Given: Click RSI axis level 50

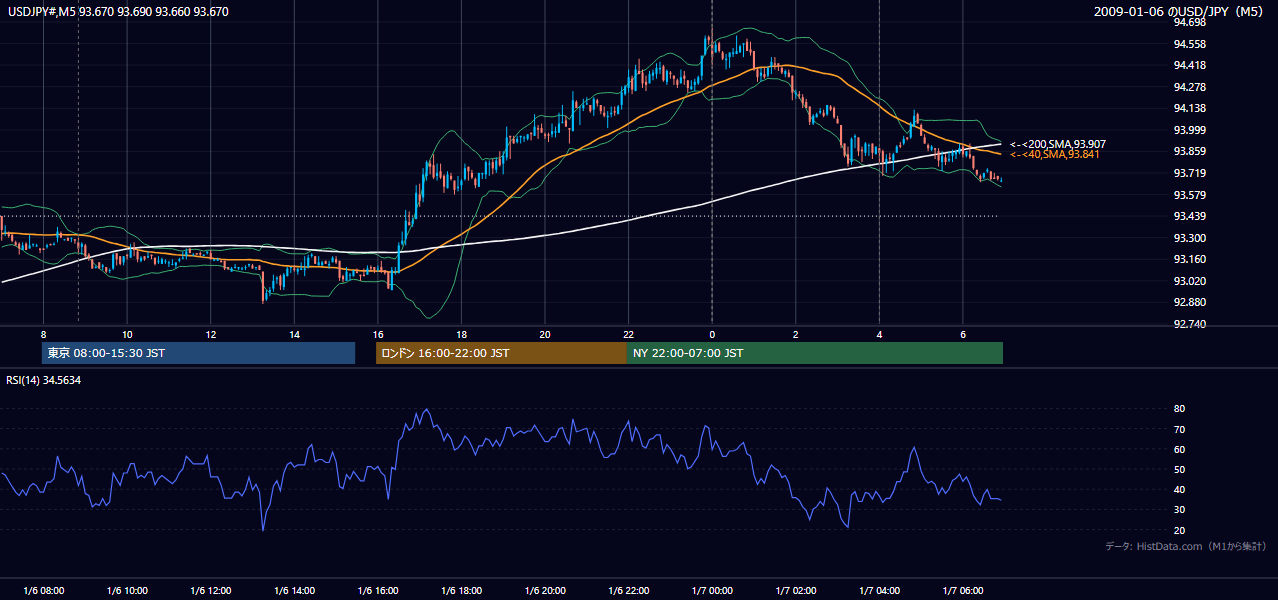Looking at the screenshot, I should (x=1179, y=469).
